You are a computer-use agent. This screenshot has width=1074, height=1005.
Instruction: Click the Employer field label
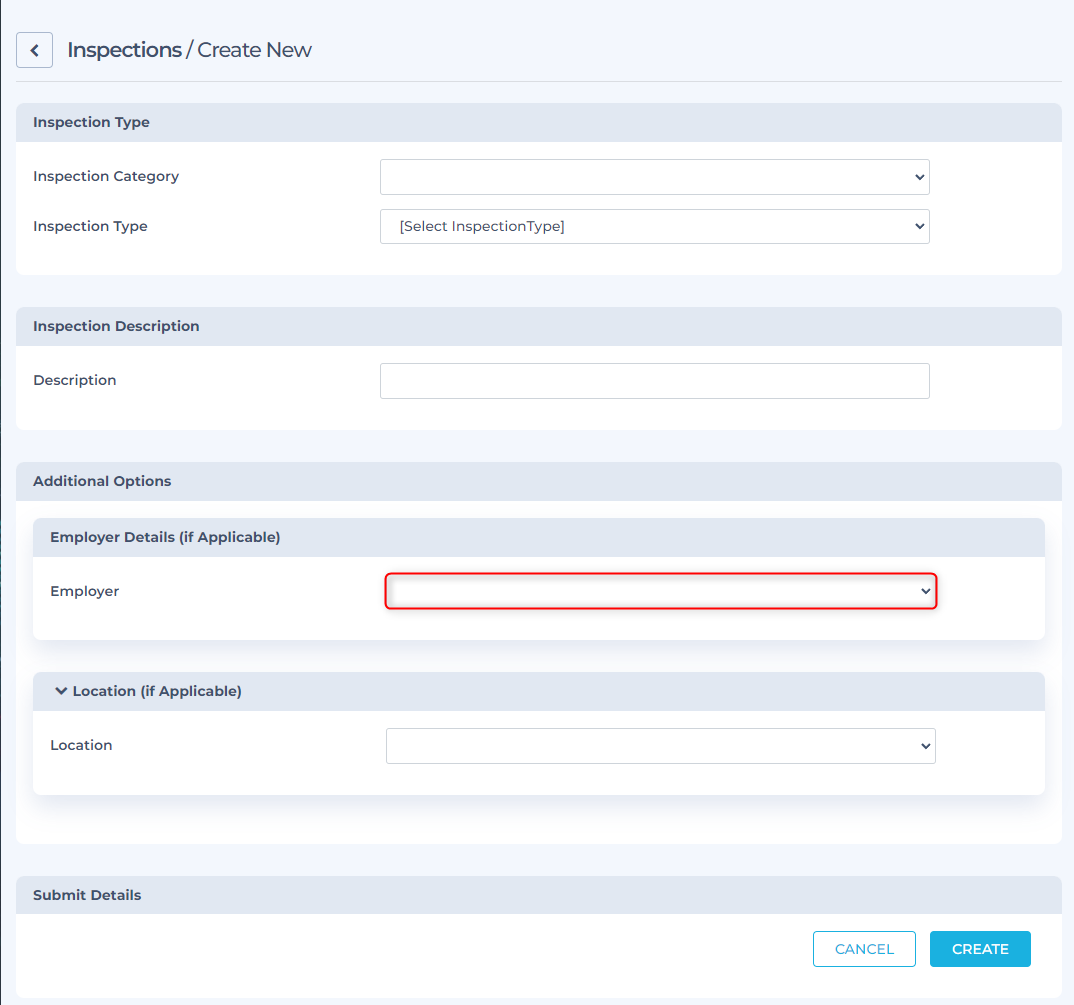(85, 591)
